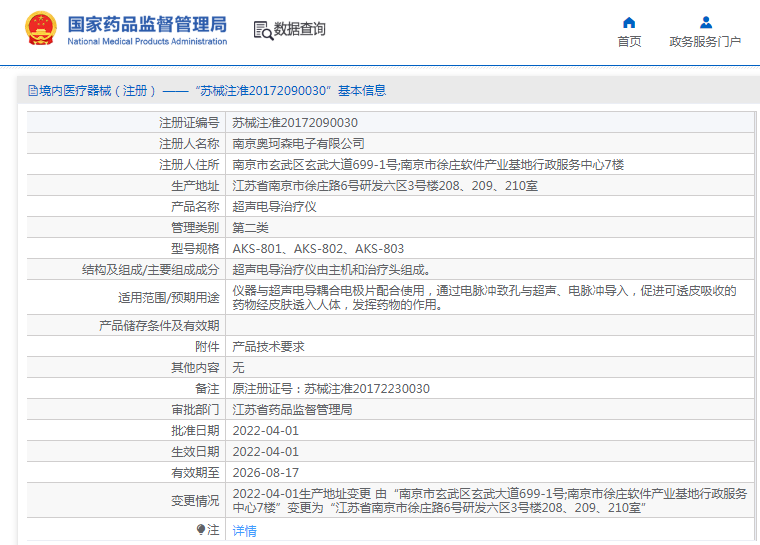Viewport: 760px width, 545px height.
Task: Click the 产品储存条件及有效期 label
Action: pyautogui.click(x=159, y=325)
